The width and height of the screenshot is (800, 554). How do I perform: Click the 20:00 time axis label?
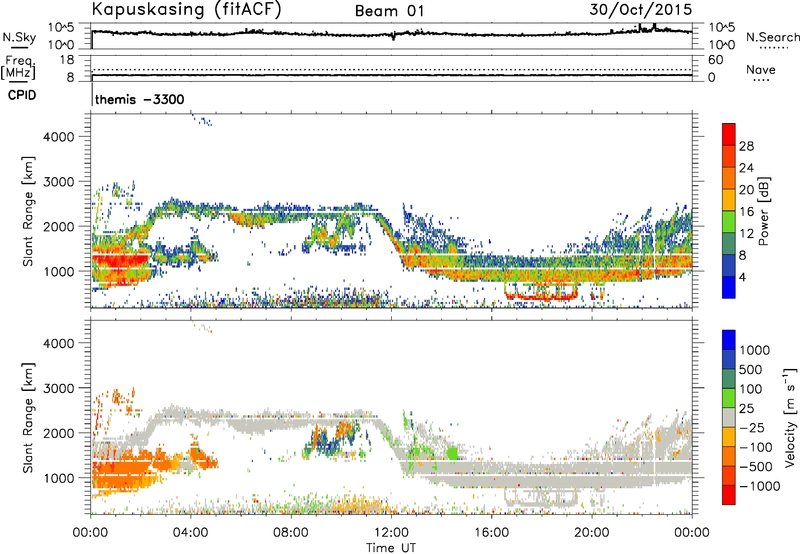[592, 533]
